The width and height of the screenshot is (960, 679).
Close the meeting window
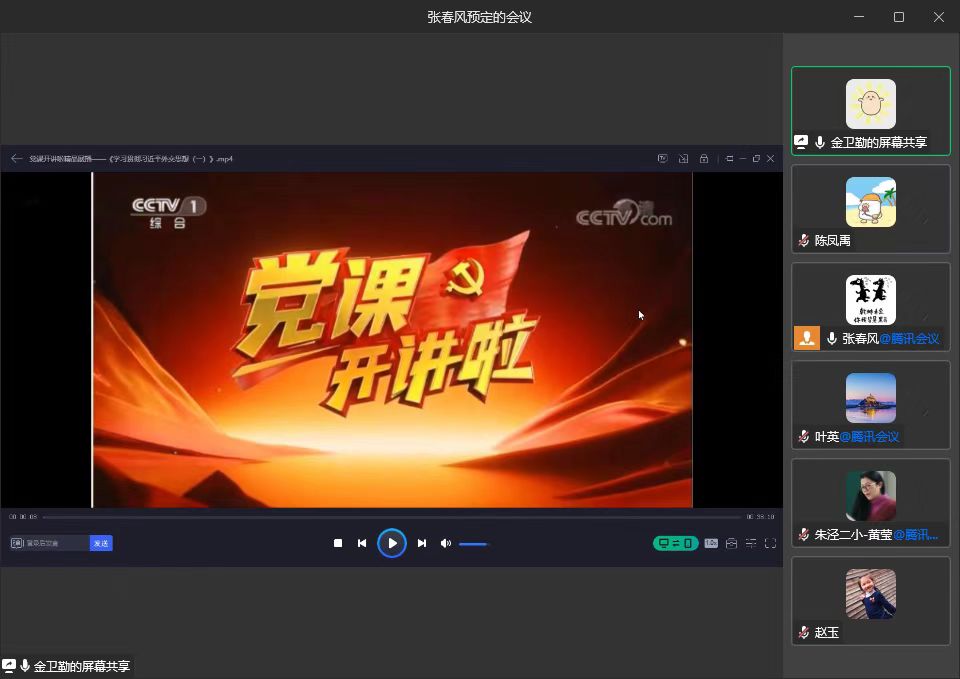point(939,17)
